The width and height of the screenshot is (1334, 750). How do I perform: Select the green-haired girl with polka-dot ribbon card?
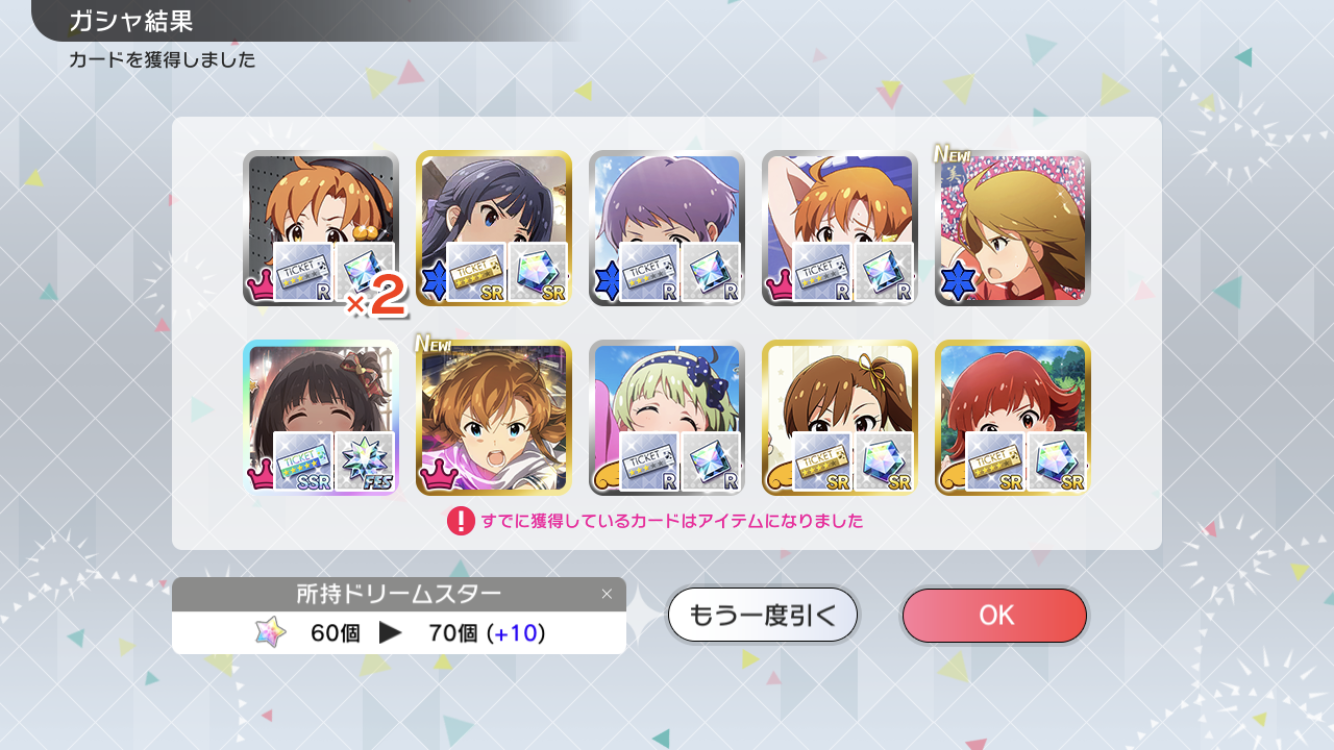coord(667,417)
